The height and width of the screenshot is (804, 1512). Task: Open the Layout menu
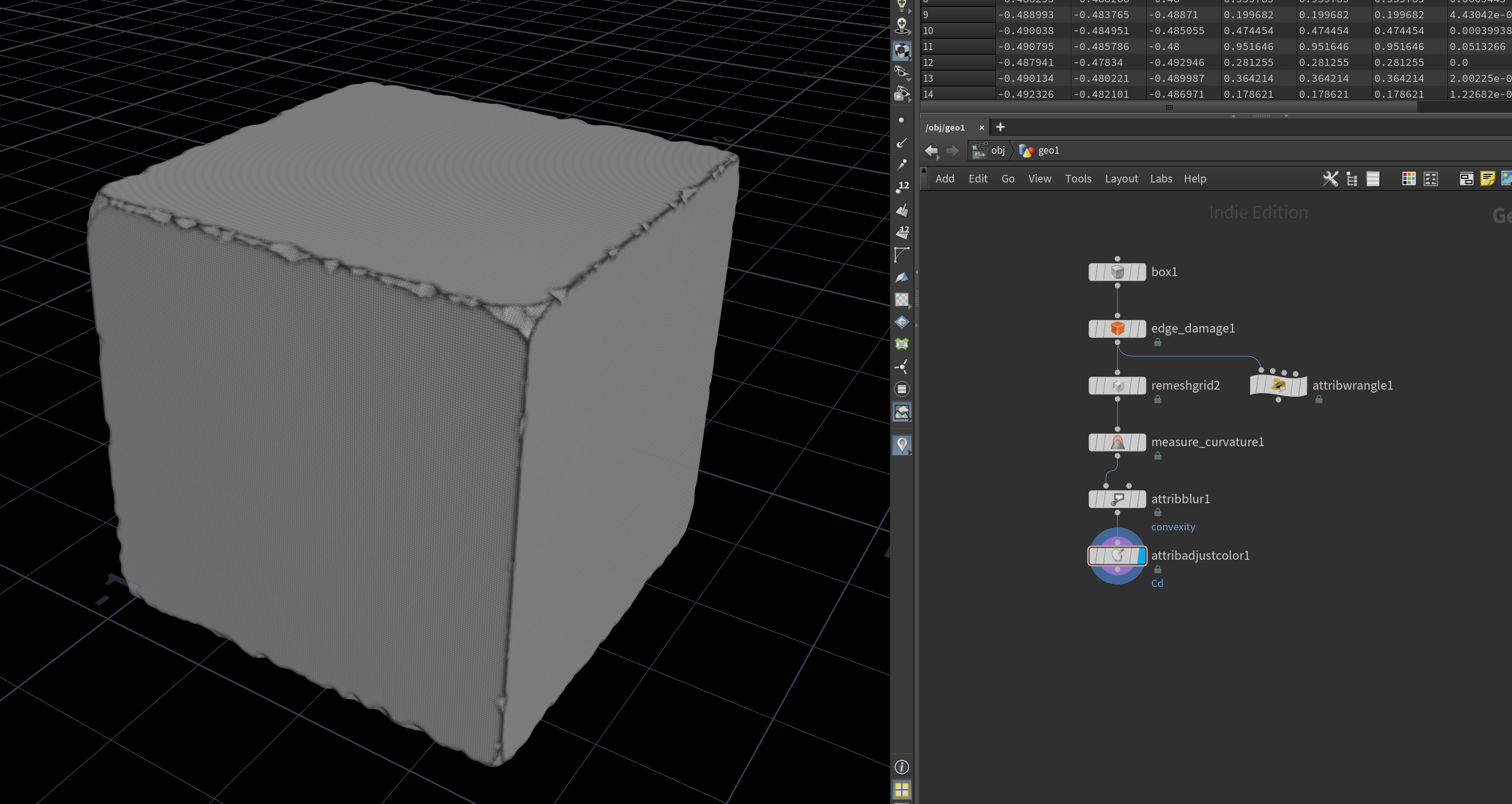[1121, 179]
